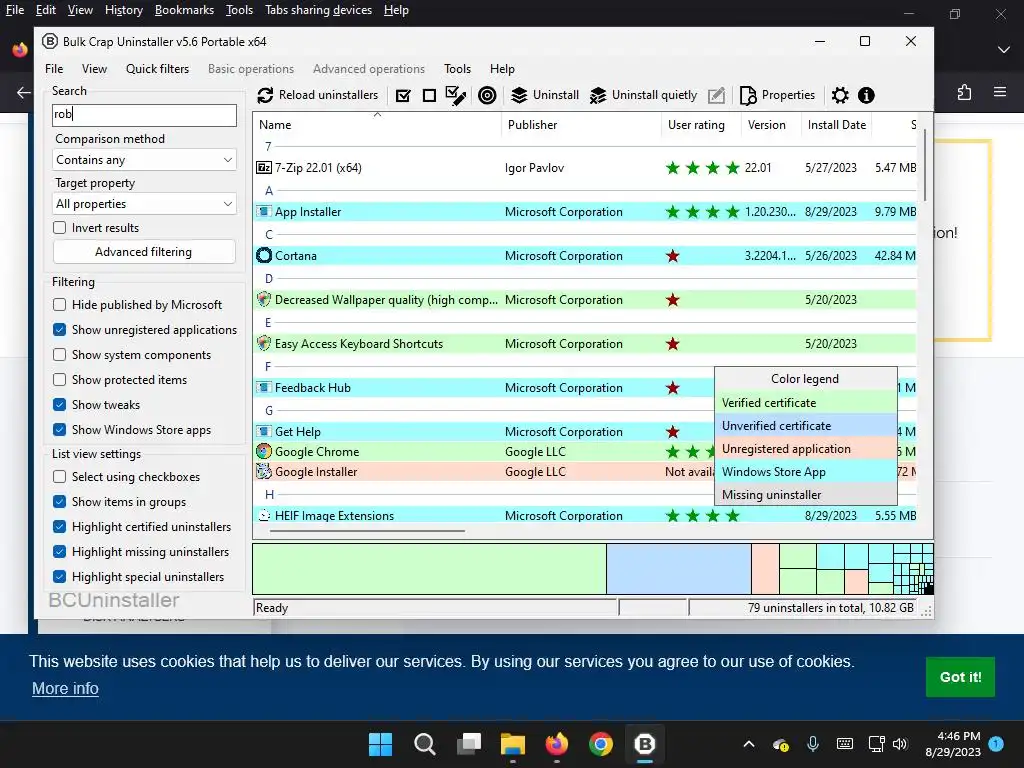1024x768 pixels.
Task: Click the select all checked-box icon
Action: [404, 96]
